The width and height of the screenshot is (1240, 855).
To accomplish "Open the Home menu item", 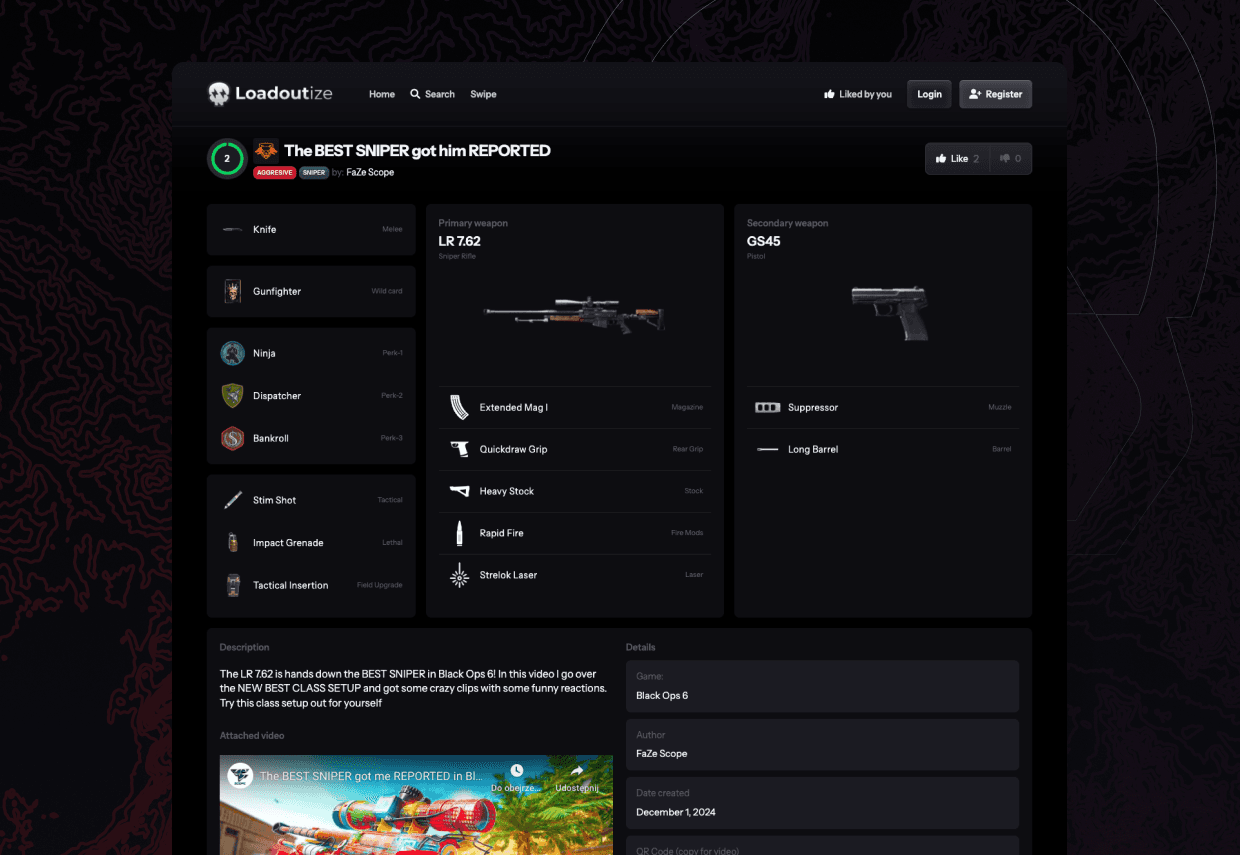I will point(382,94).
